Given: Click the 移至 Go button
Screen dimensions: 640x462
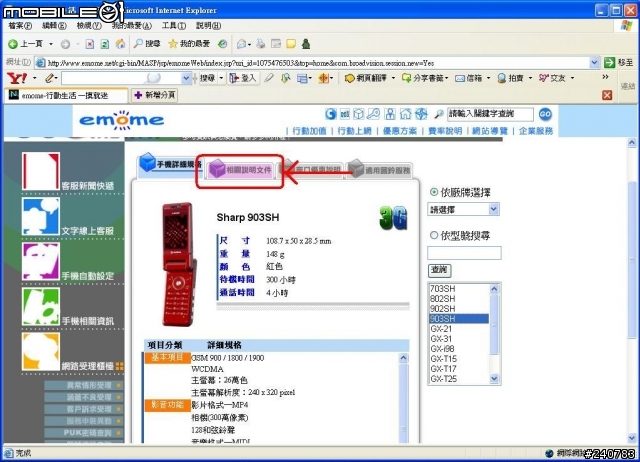Looking at the screenshot, I should [618, 62].
